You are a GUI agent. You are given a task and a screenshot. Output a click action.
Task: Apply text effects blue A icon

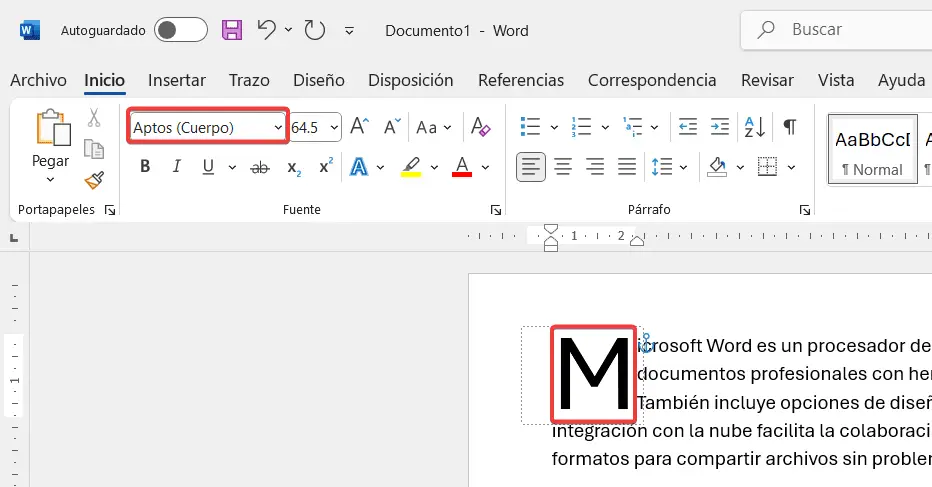tap(358, 167)
